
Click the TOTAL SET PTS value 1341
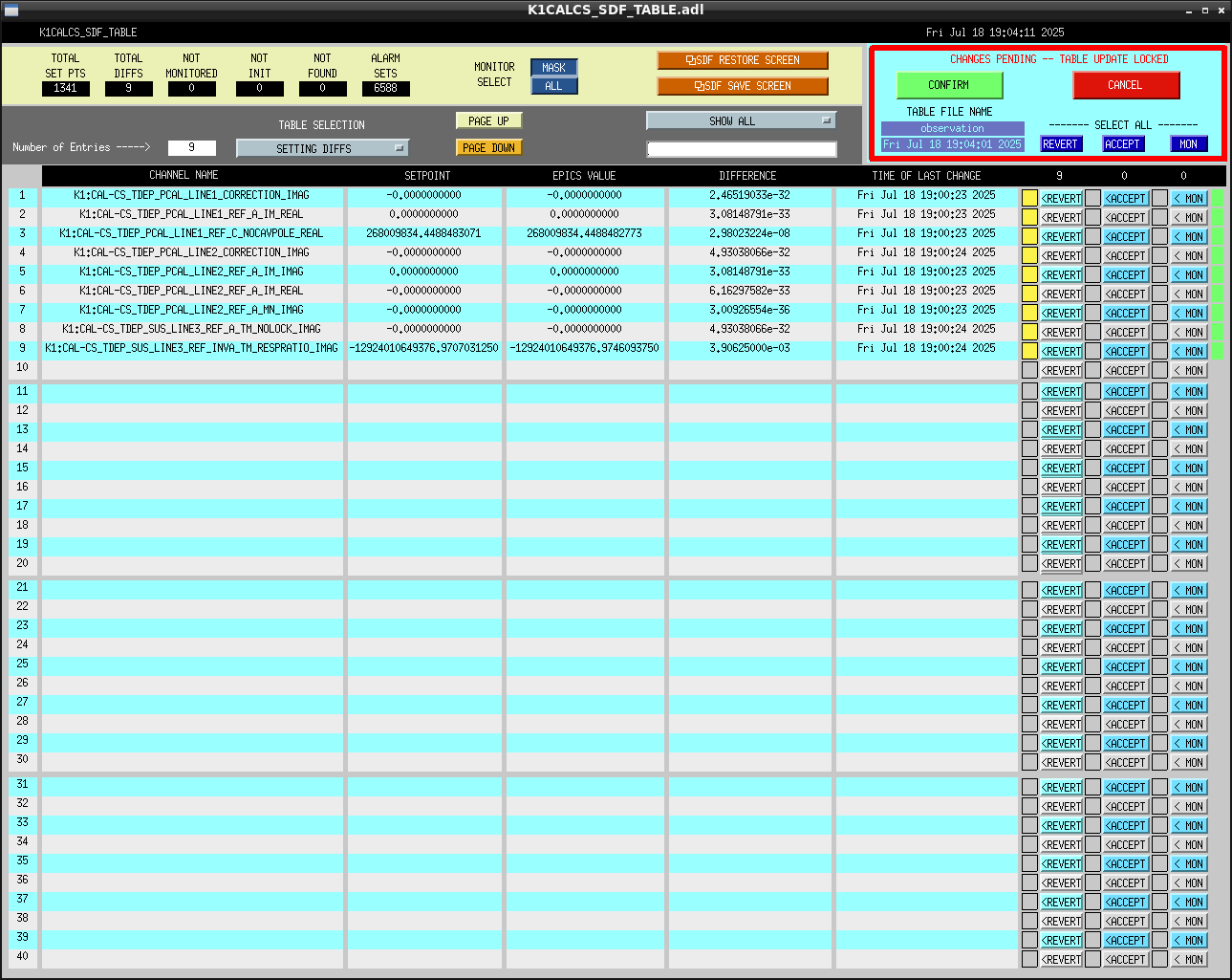[x=66, y=88]
